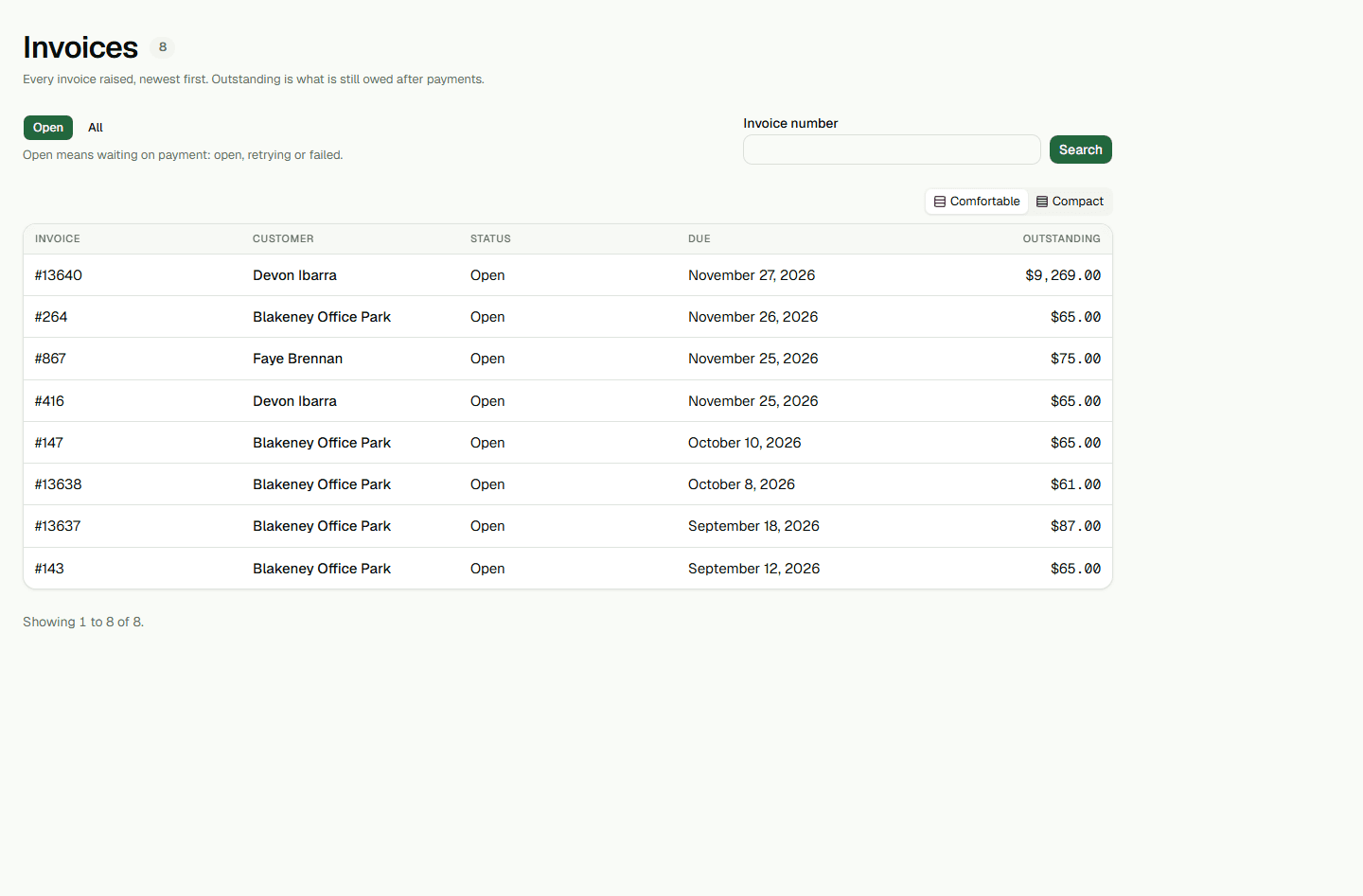Open invoice #867

50,359
